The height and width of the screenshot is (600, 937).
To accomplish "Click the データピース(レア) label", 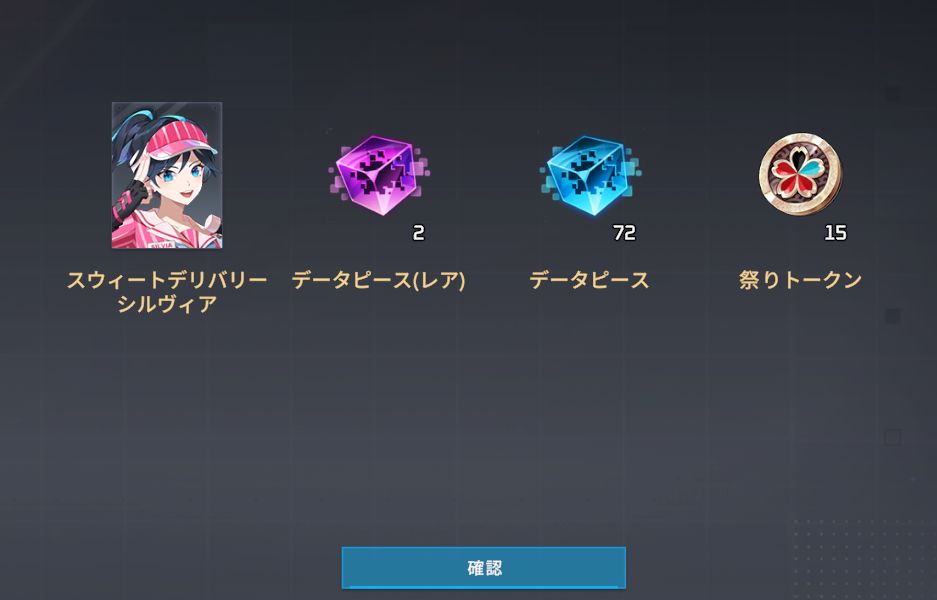I will [378, 280].
